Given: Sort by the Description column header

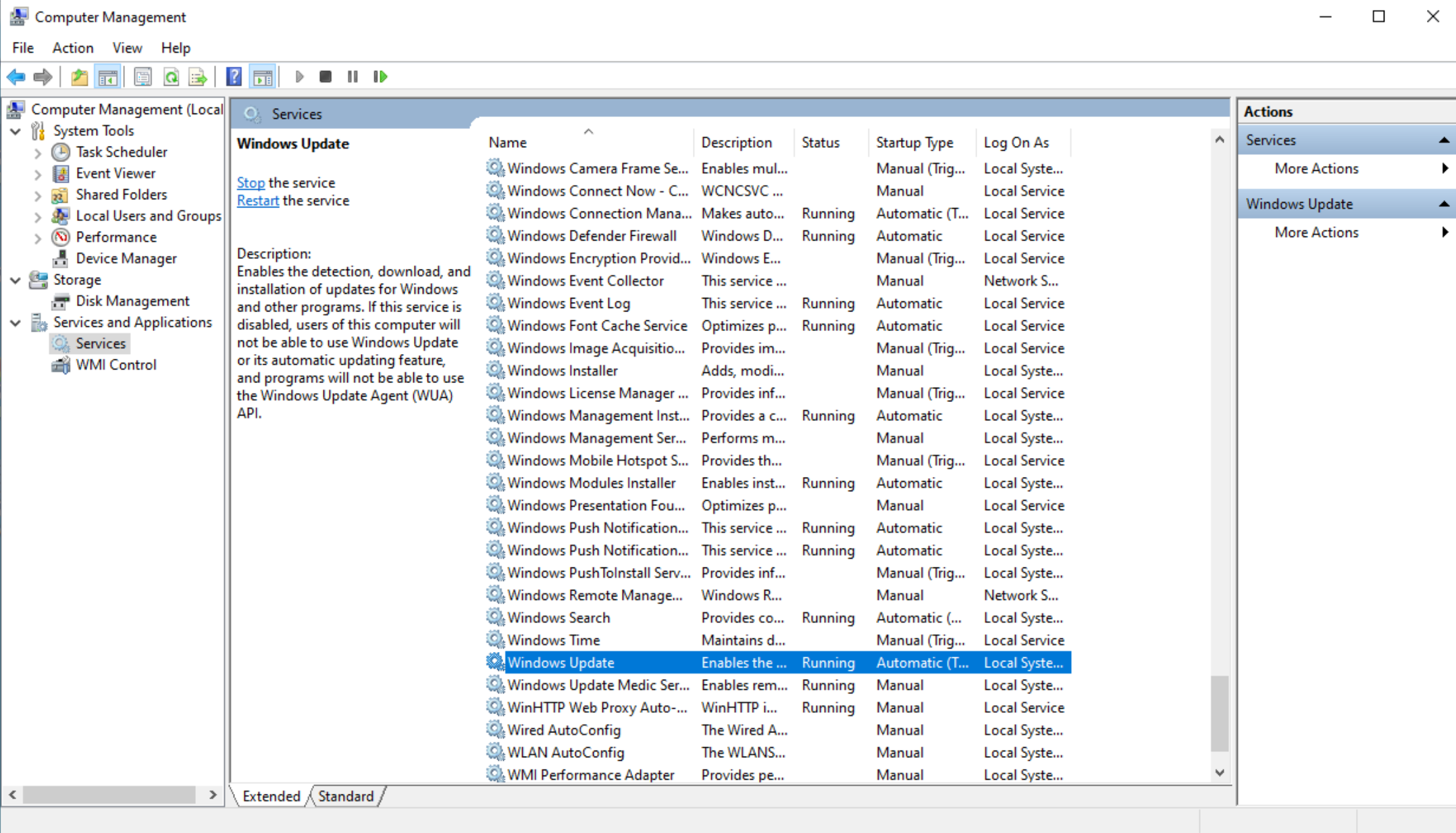Looking at the screenshot, I should click(744, 143).
